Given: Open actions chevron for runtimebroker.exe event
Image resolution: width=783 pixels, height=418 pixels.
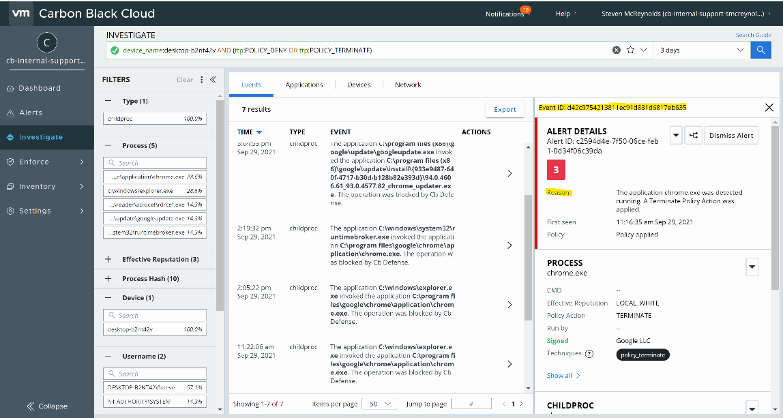Looking at the screenshot, I should tap(509, 245).
